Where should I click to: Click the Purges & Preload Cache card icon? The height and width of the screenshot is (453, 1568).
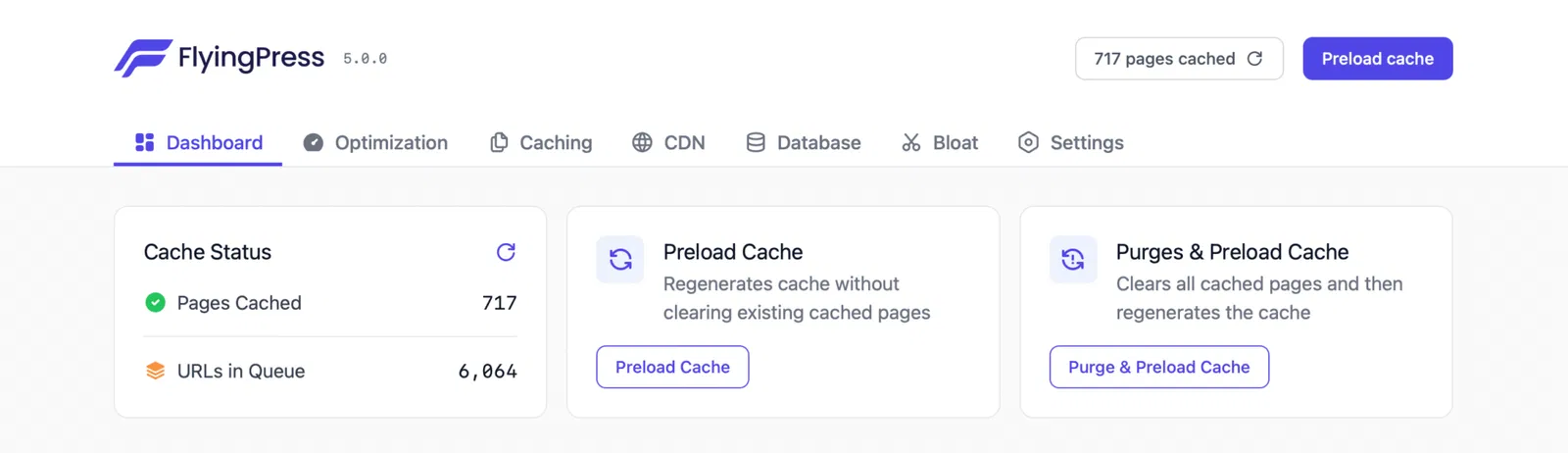(x=1073, y=260)
